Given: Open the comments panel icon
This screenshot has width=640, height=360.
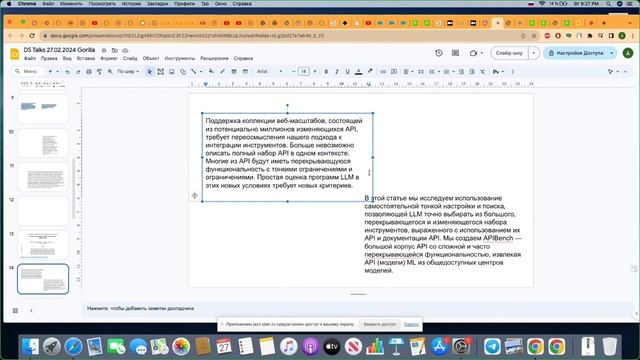Looking at the screenshot, I should tap(456, 53).
